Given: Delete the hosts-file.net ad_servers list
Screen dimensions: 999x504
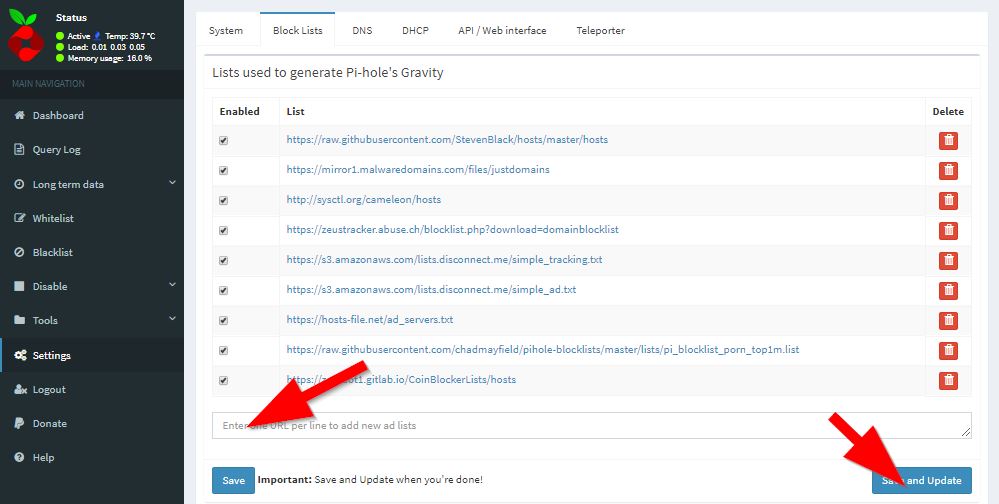Looking at the screenshot, I should click(948, 320).
